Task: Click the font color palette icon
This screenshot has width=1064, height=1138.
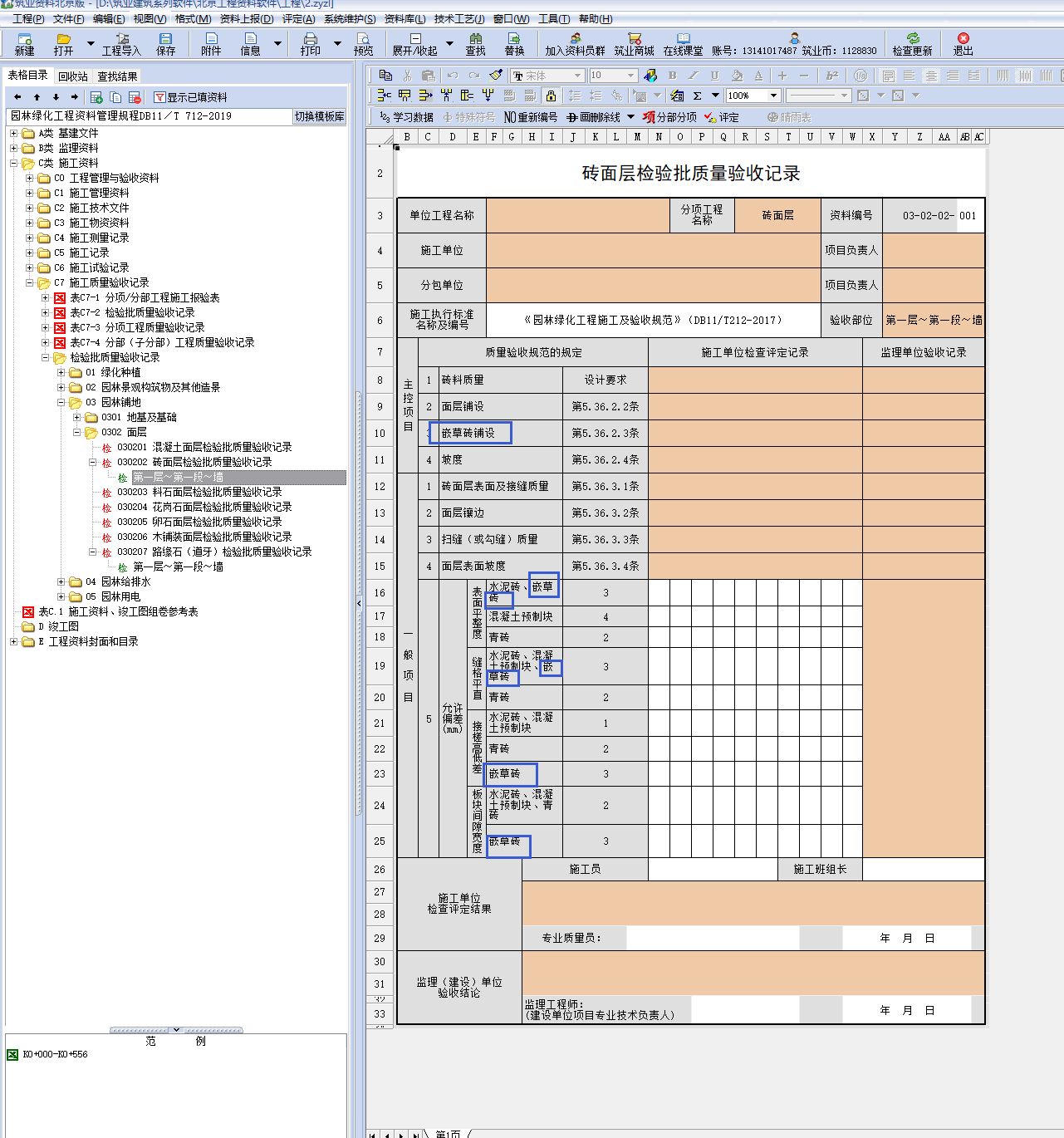Action: point(650,76)
